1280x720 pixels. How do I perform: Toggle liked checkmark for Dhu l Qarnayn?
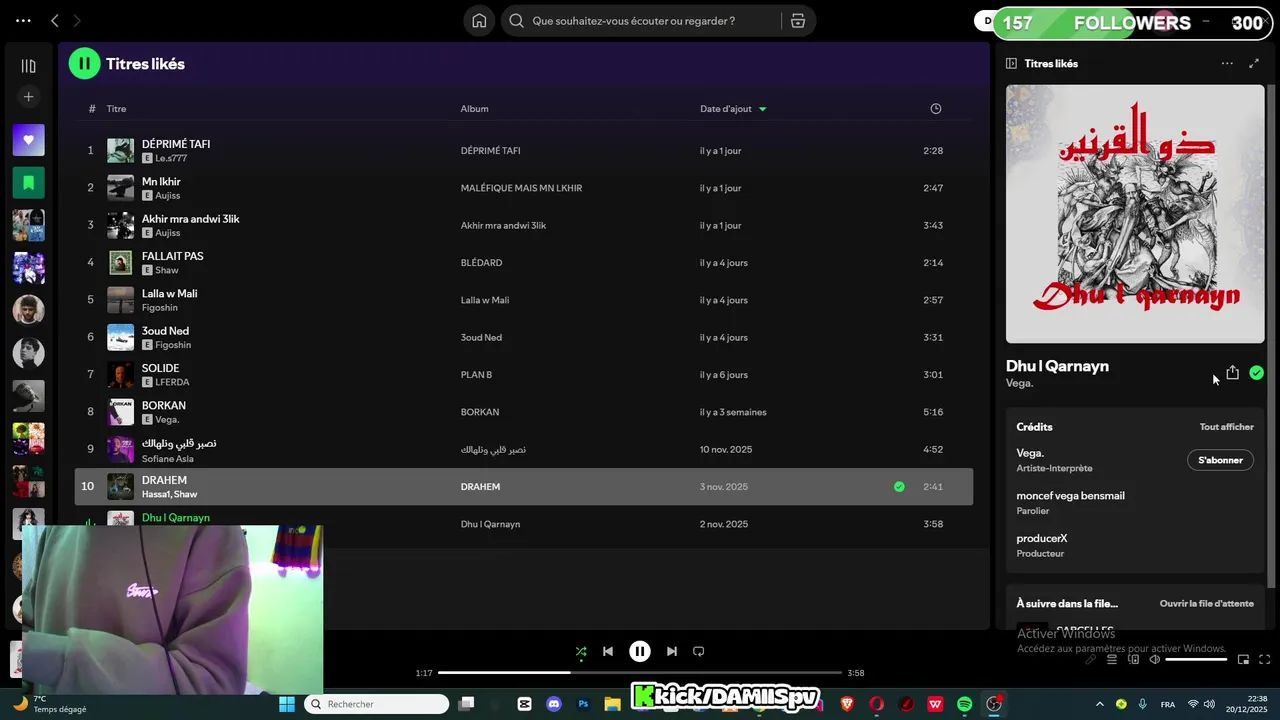coord(1256,373)
